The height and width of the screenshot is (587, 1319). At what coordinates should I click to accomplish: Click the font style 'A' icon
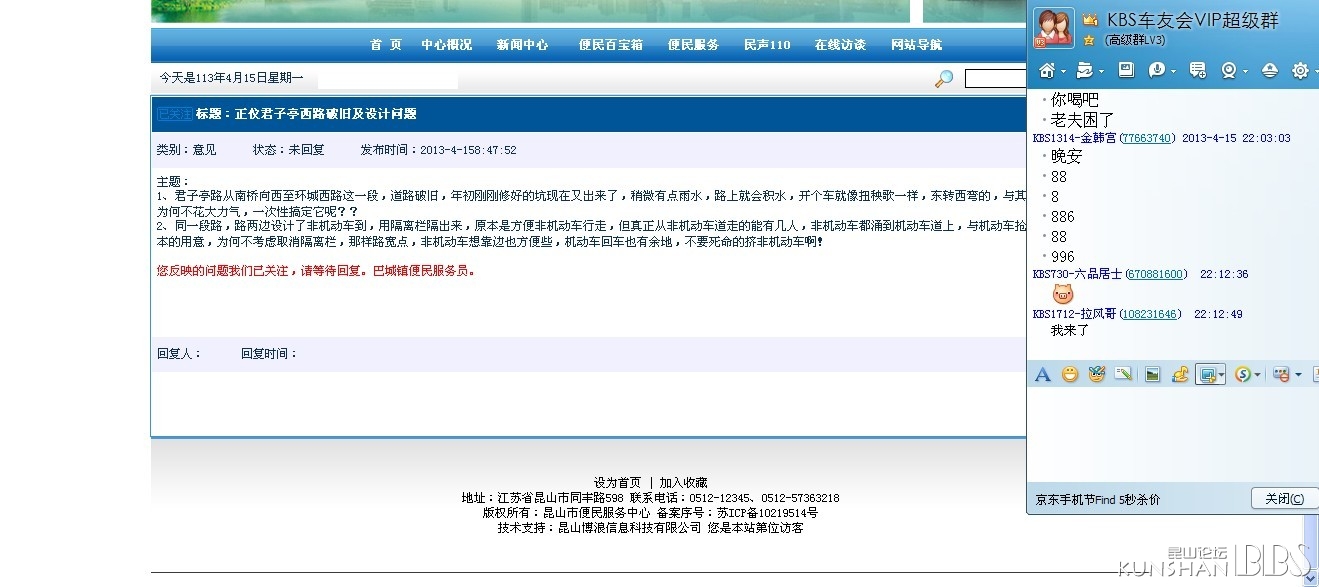(x=1042, y=375)
